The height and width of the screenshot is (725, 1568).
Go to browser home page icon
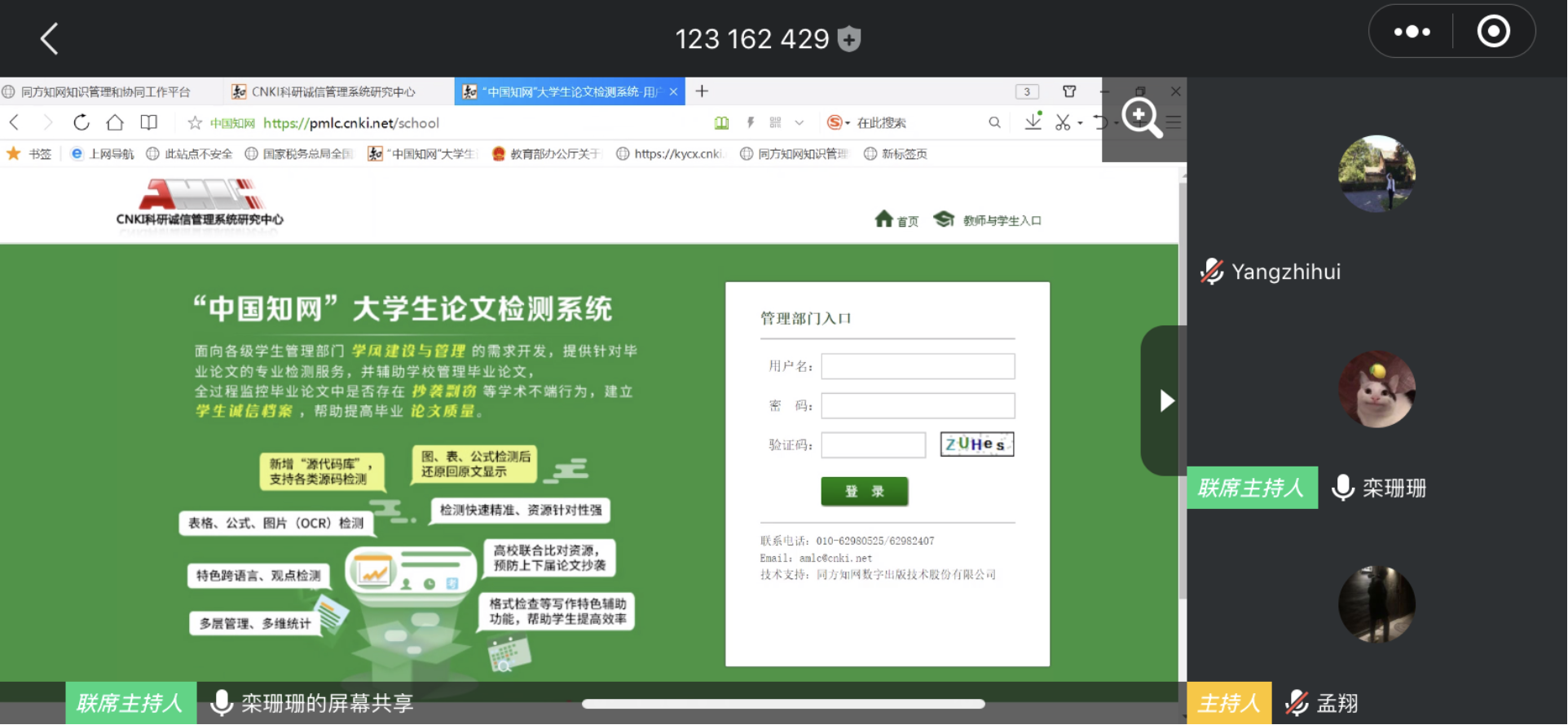115,122
